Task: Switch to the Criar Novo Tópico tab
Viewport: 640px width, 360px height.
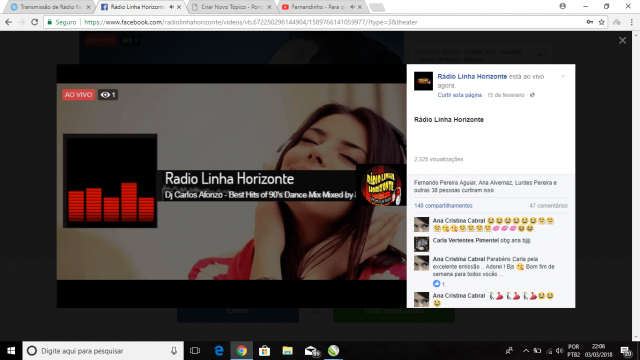Action: (x=232, y=7)
